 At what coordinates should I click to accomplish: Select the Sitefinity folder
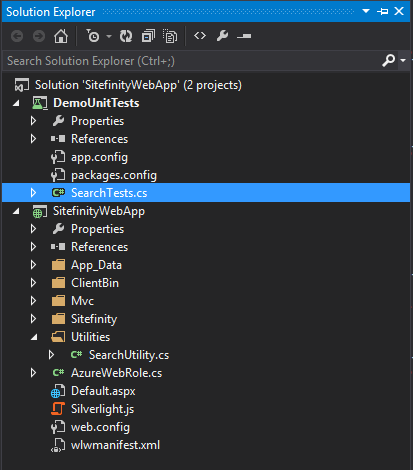pyautogui.click(x=94, y=319)
